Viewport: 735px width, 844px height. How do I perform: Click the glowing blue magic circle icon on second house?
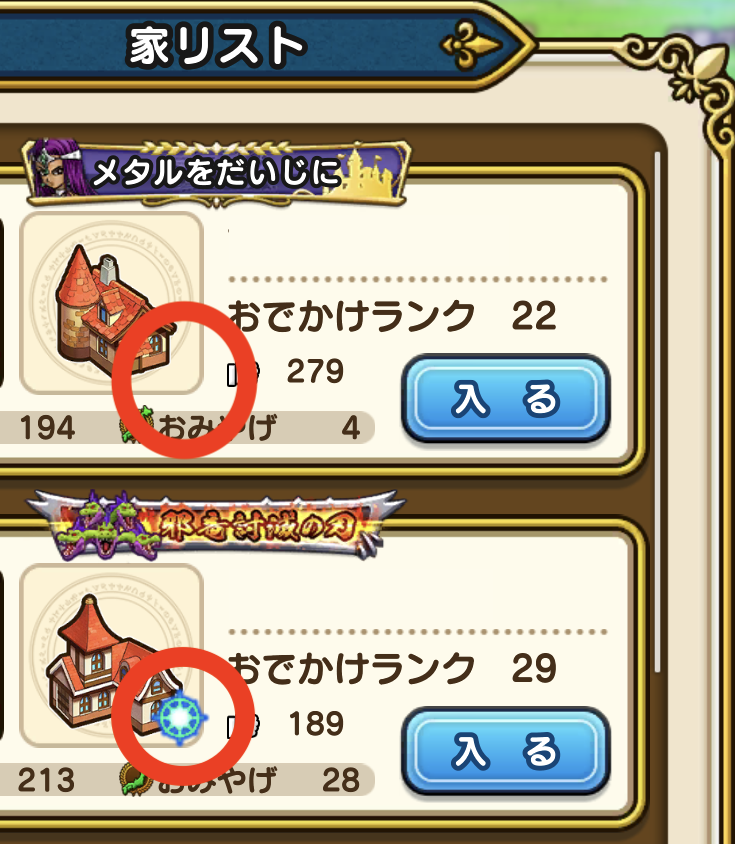pos(180,718)
